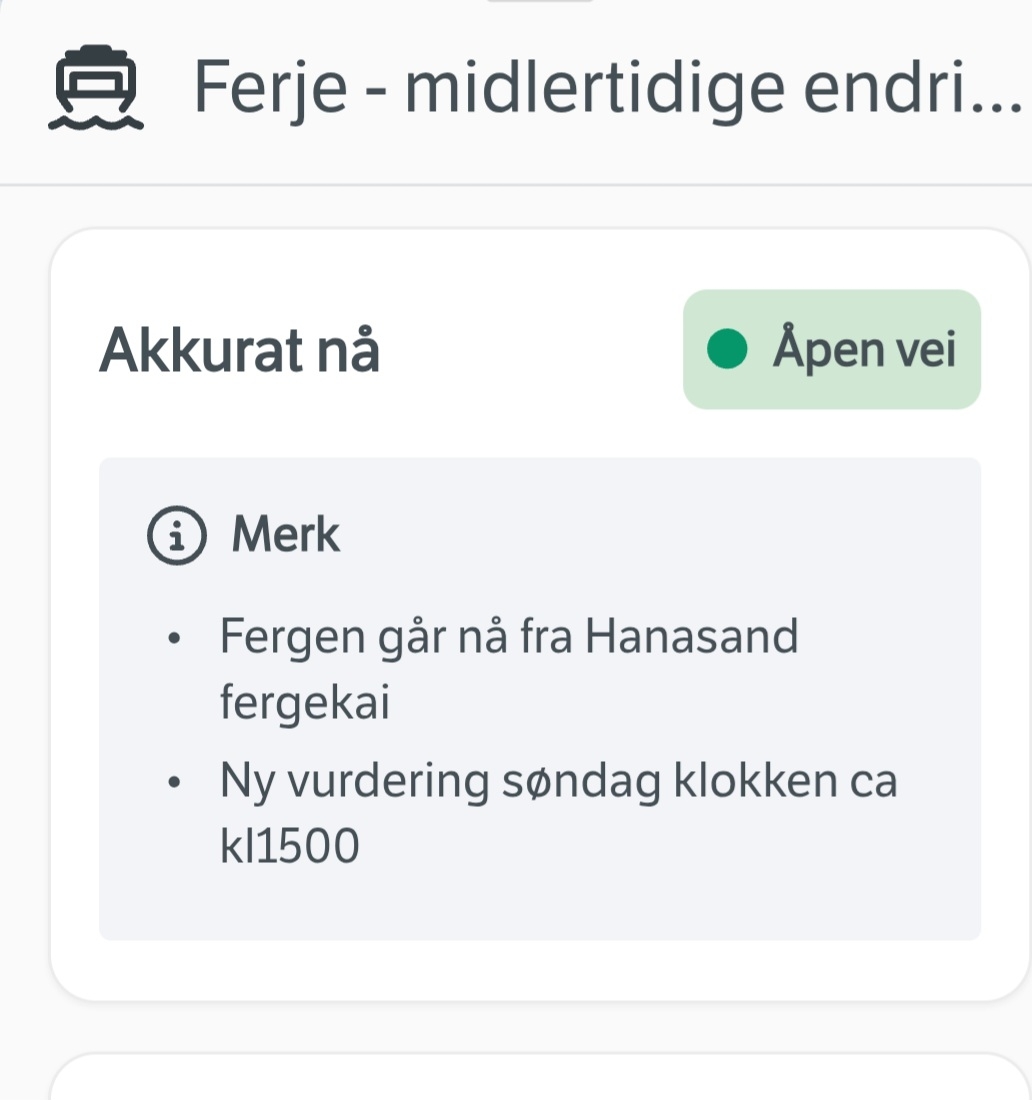Click the words "Åpen vei" inside the badge
The height and width of the screenshot is (1100, 1032).
tap(864, 350)
